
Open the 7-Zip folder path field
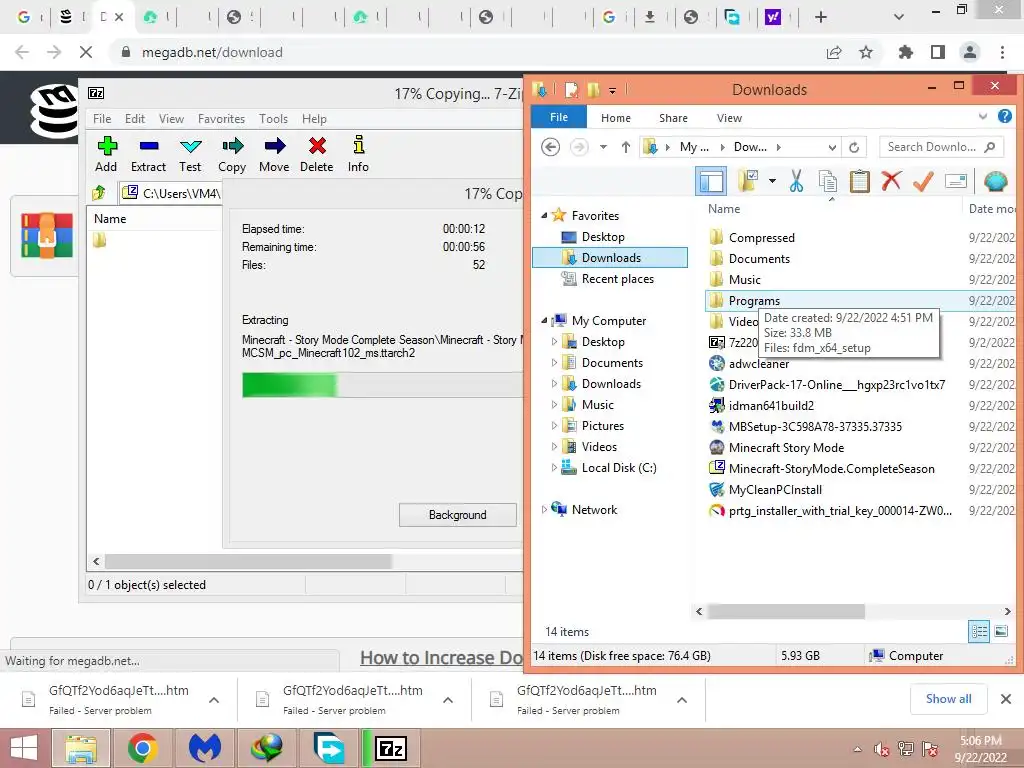171,193
